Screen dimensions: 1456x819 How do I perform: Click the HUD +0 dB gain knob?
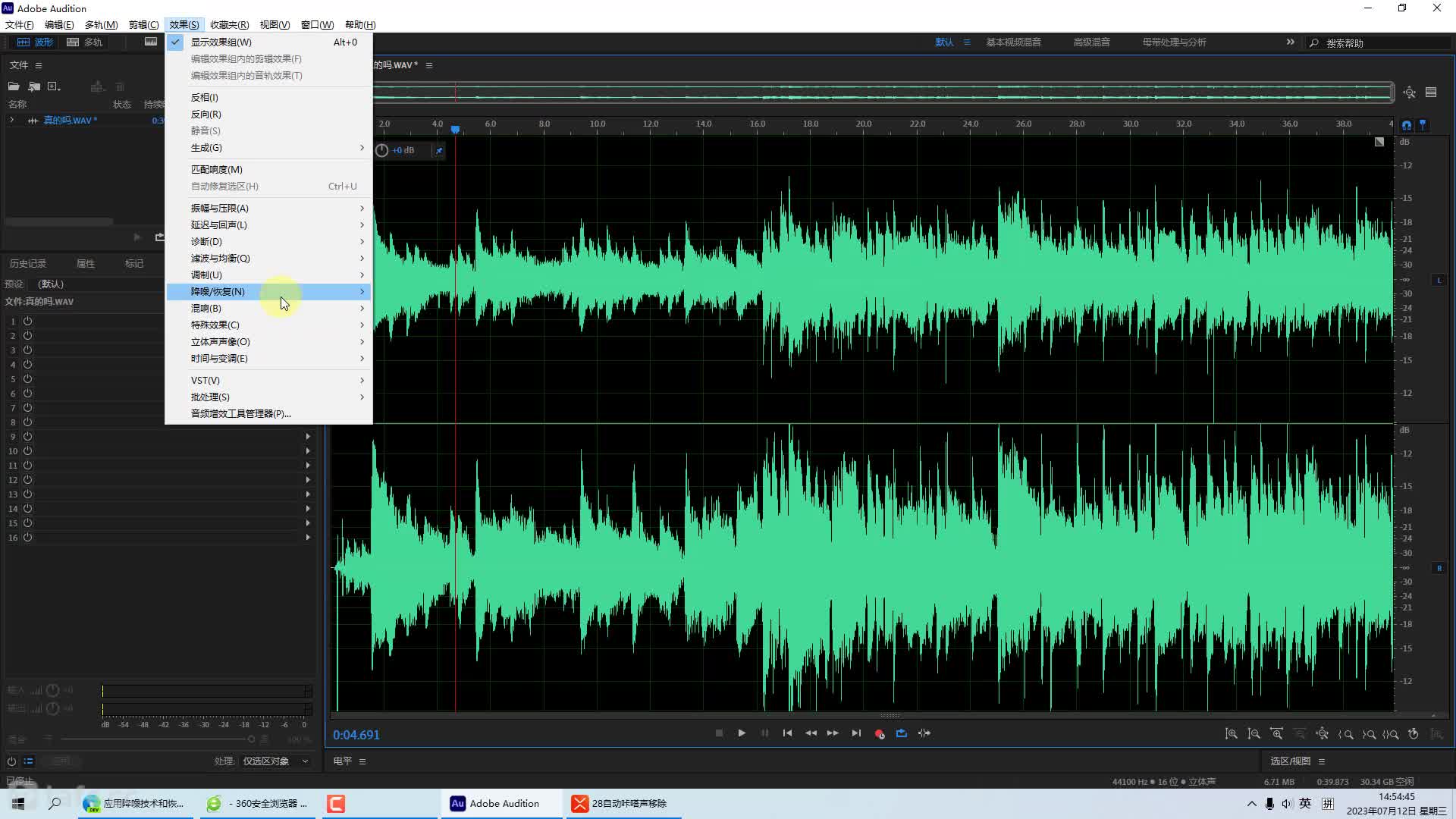(382, 150)
